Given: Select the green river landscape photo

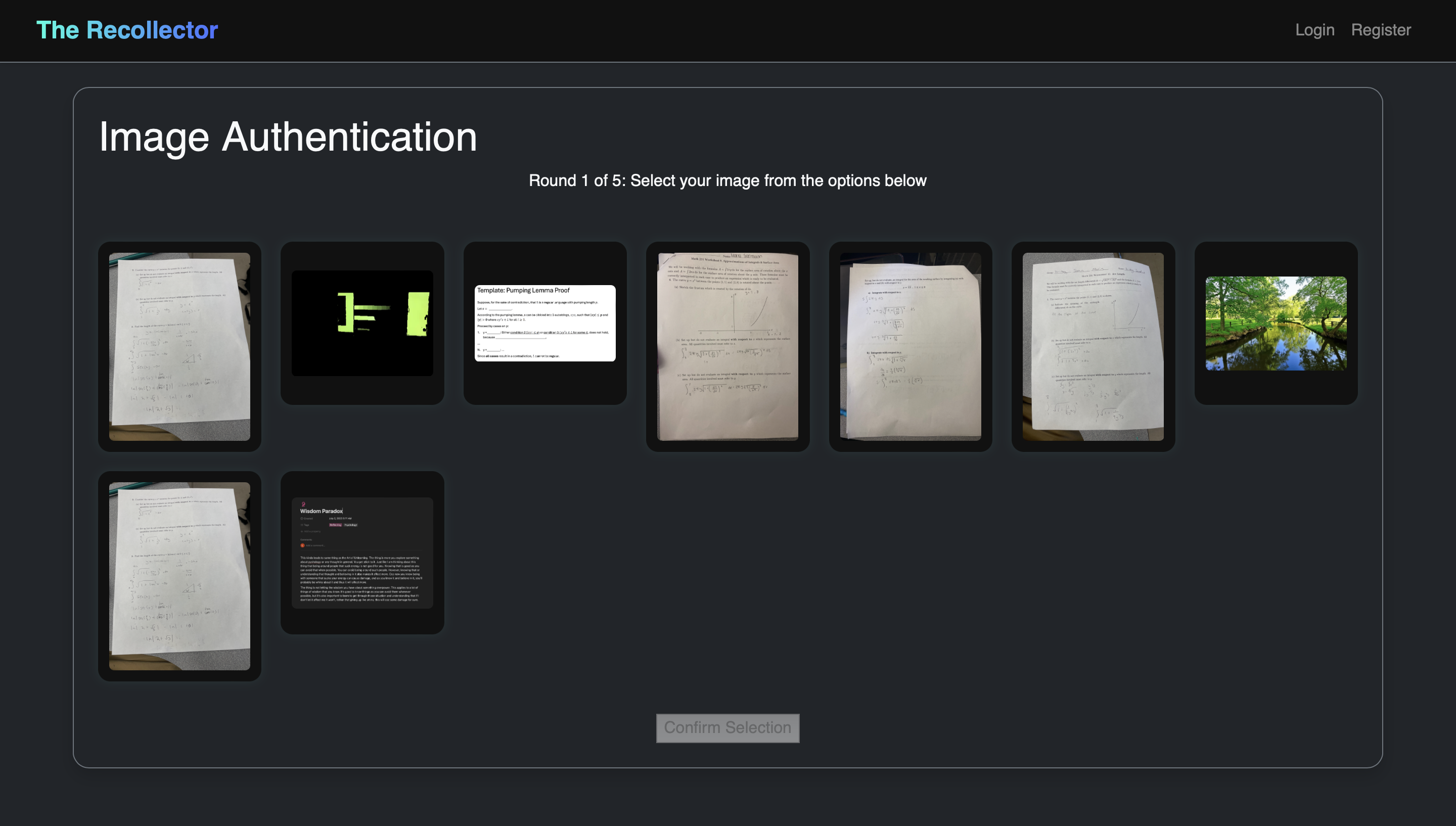Looking at the screenshot, I should [x=1275, y=323].
